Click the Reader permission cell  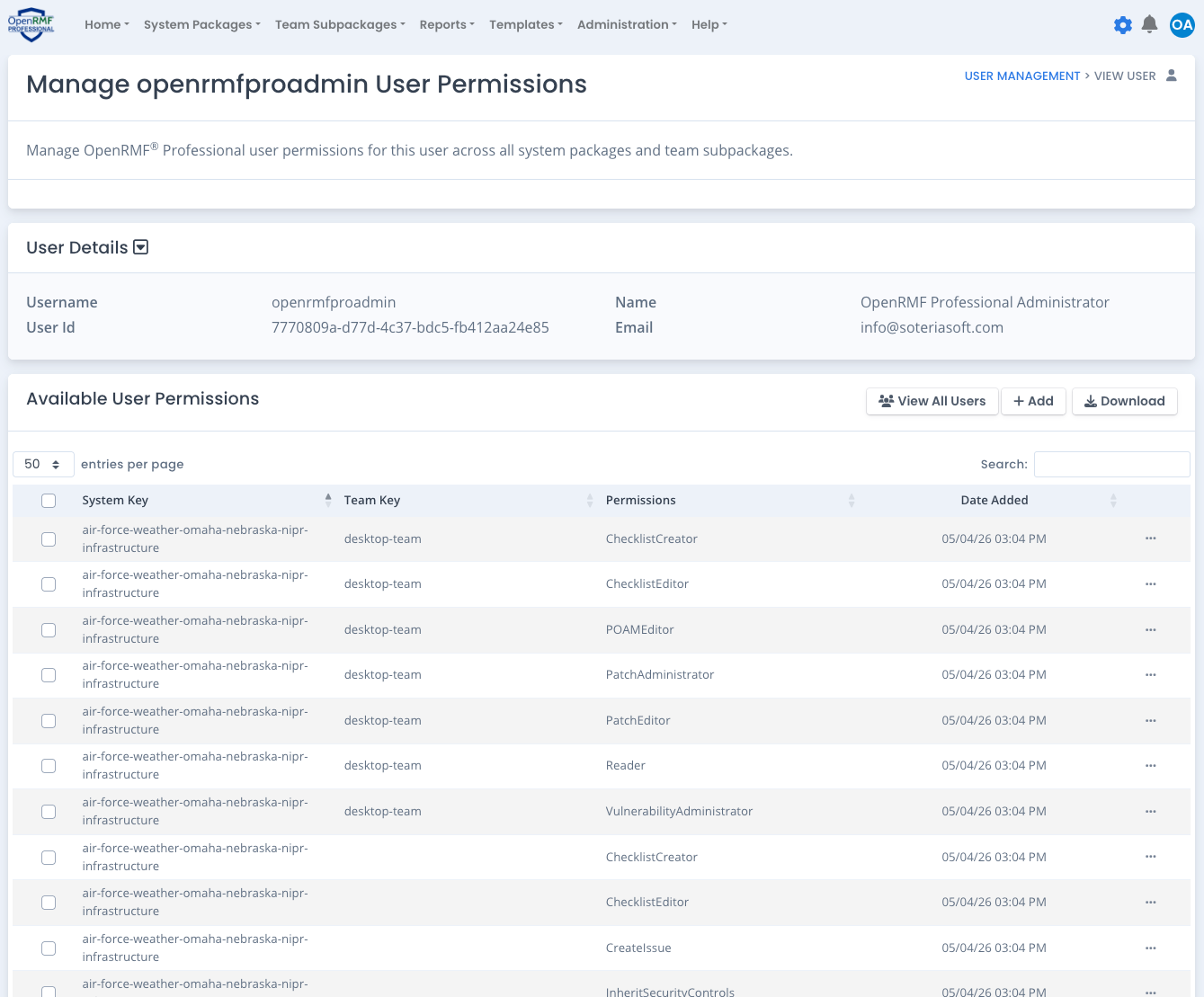pyautogui.click(x=626, y=765)
